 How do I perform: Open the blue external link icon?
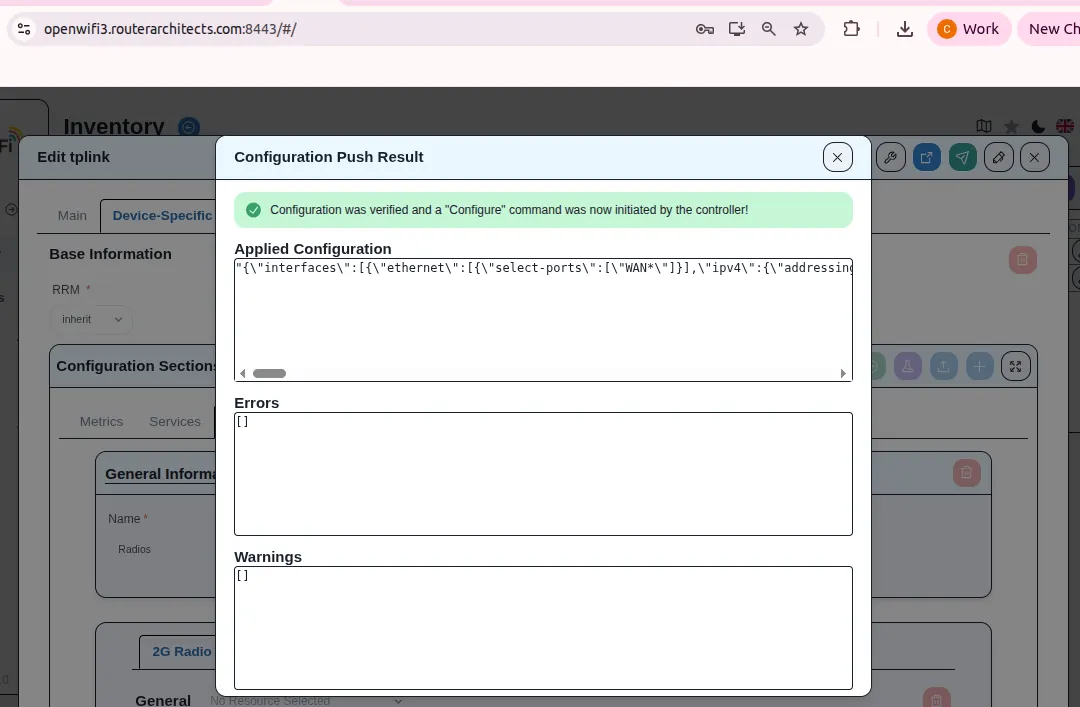[x=927, y=157]
